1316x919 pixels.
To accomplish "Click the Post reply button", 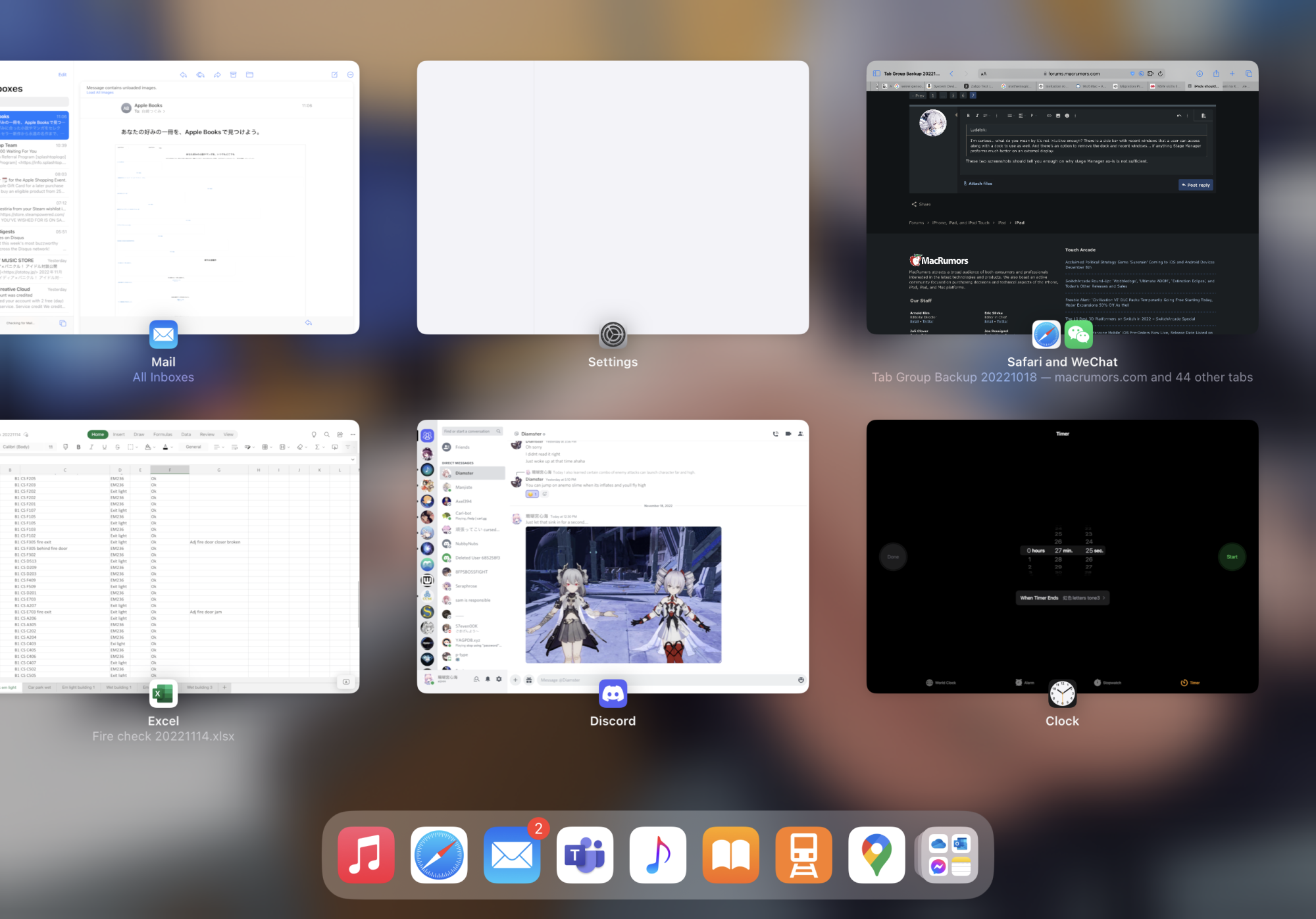I will [x=1195, y=185].
